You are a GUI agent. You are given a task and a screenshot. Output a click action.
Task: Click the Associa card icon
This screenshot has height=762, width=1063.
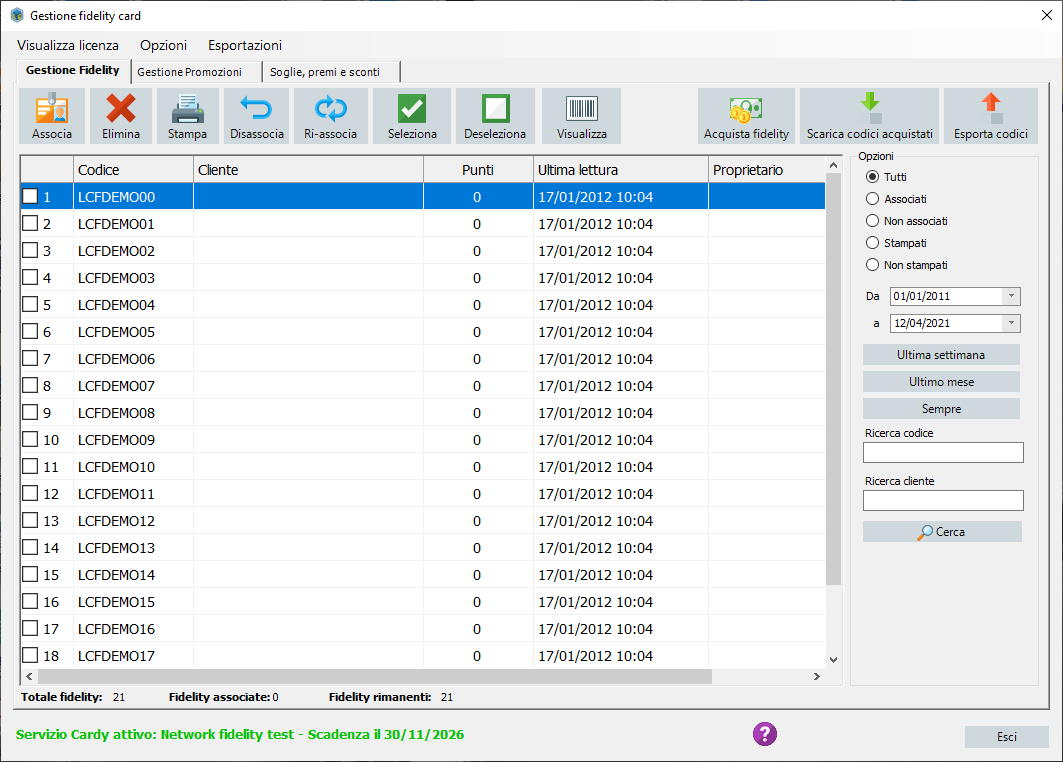tap(52, 108)
